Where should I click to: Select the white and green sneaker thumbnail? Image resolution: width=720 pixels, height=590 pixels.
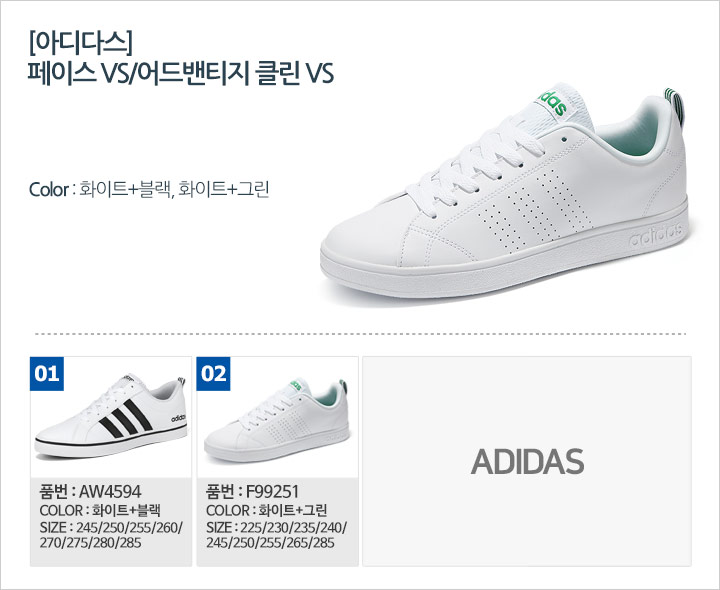click(277, 420)
